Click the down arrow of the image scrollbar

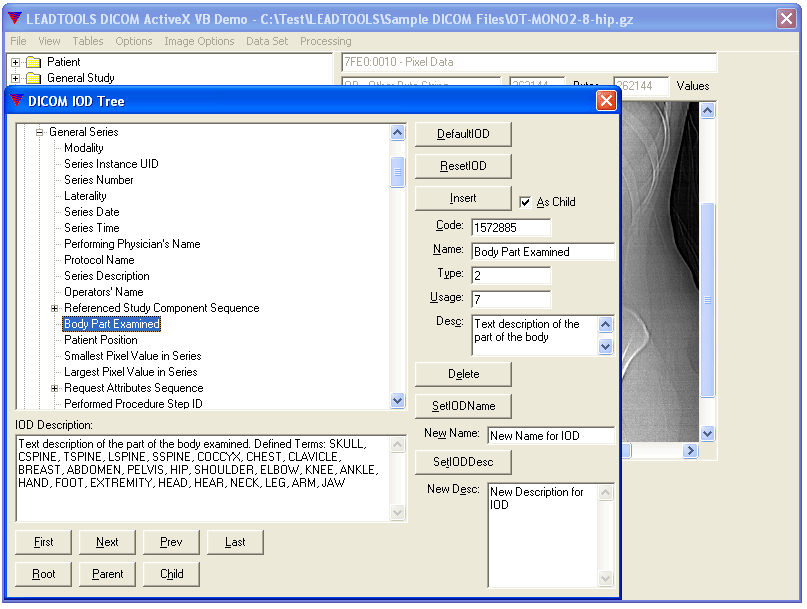tap(708, 435)
